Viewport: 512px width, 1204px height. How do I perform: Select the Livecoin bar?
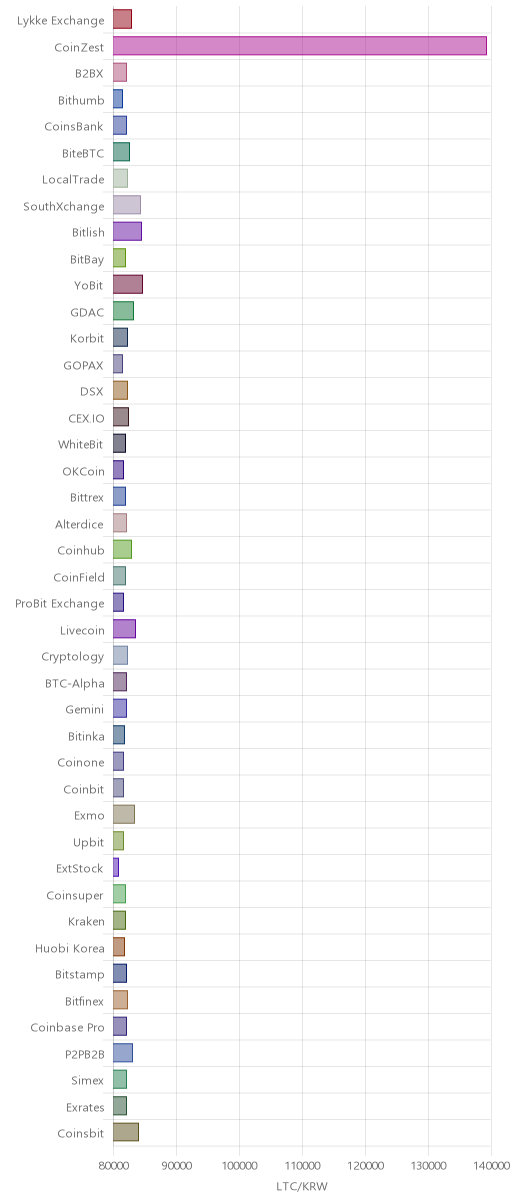(124, 629)
